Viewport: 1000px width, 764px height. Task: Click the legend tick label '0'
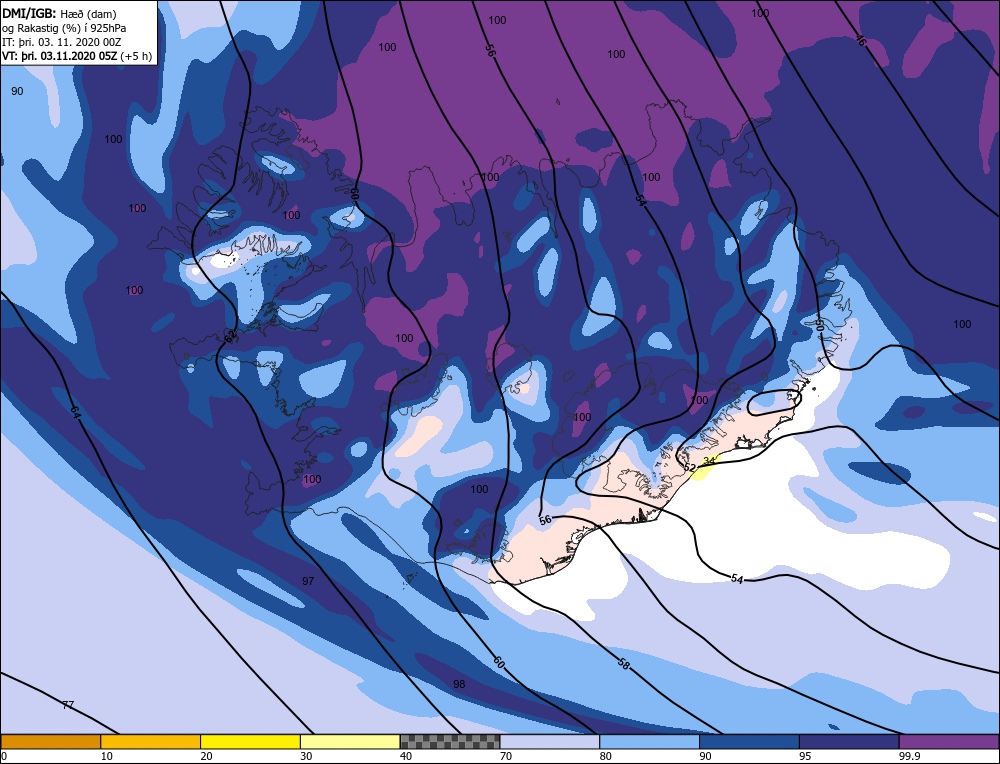point(4,756)
